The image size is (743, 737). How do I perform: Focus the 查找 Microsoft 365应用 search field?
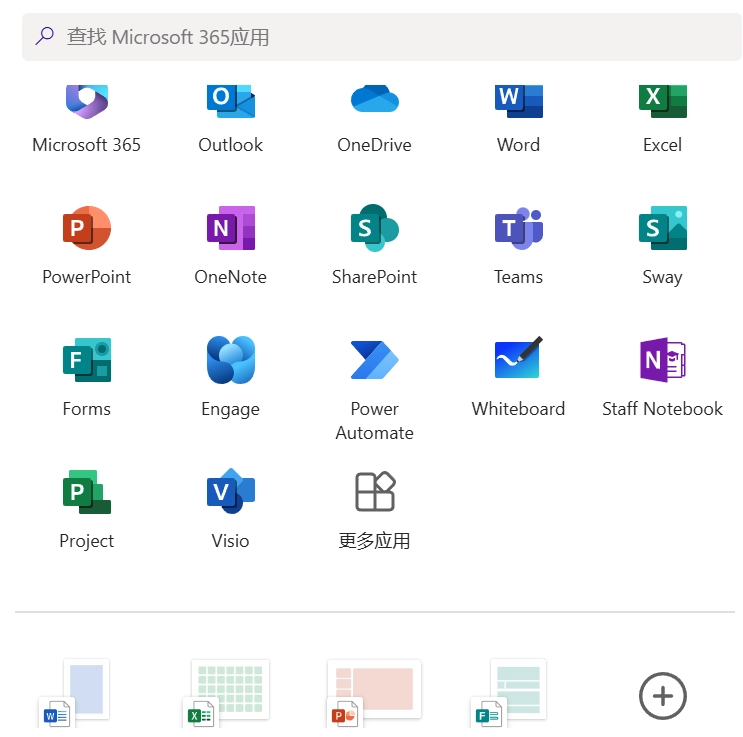[x=382, y=37]
